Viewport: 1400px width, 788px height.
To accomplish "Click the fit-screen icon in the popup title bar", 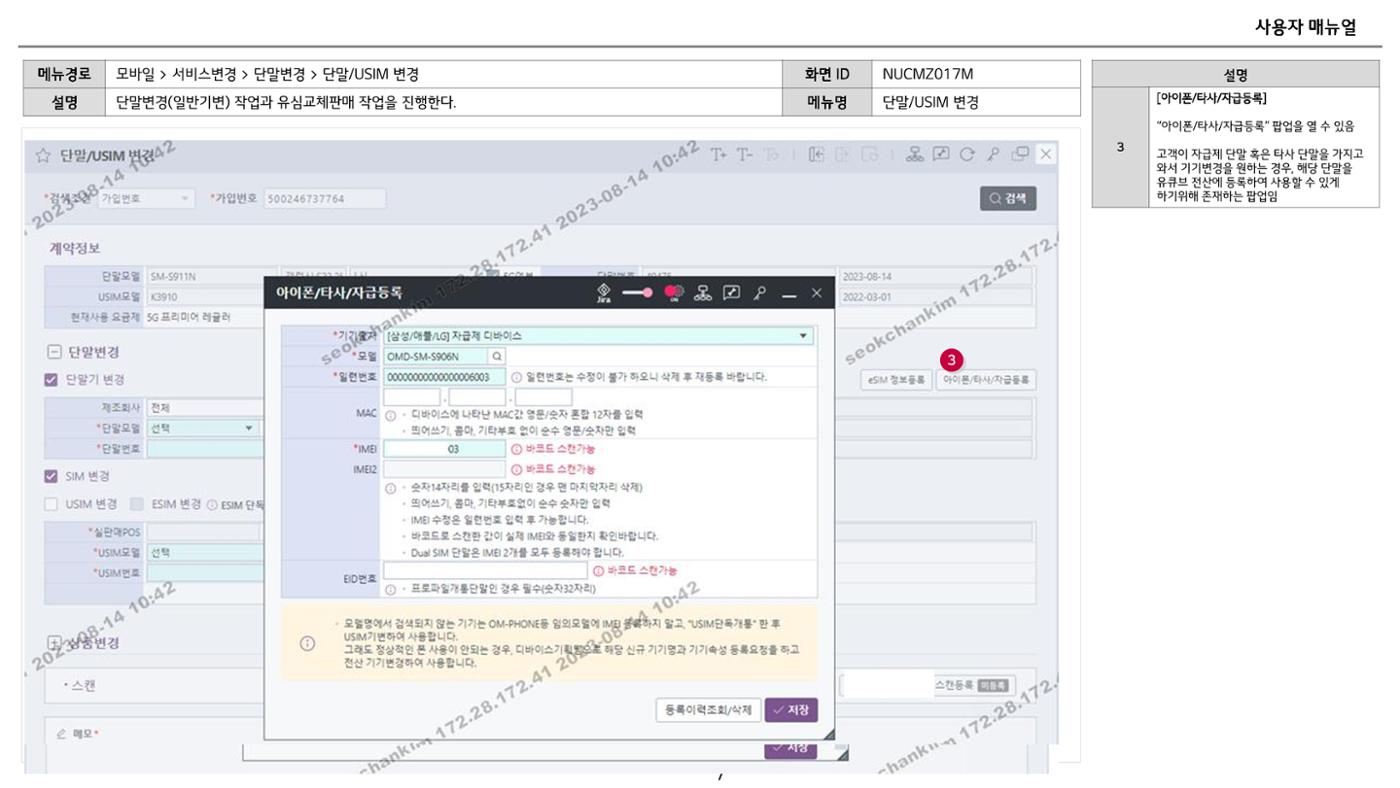I will (x=732, y=293).
